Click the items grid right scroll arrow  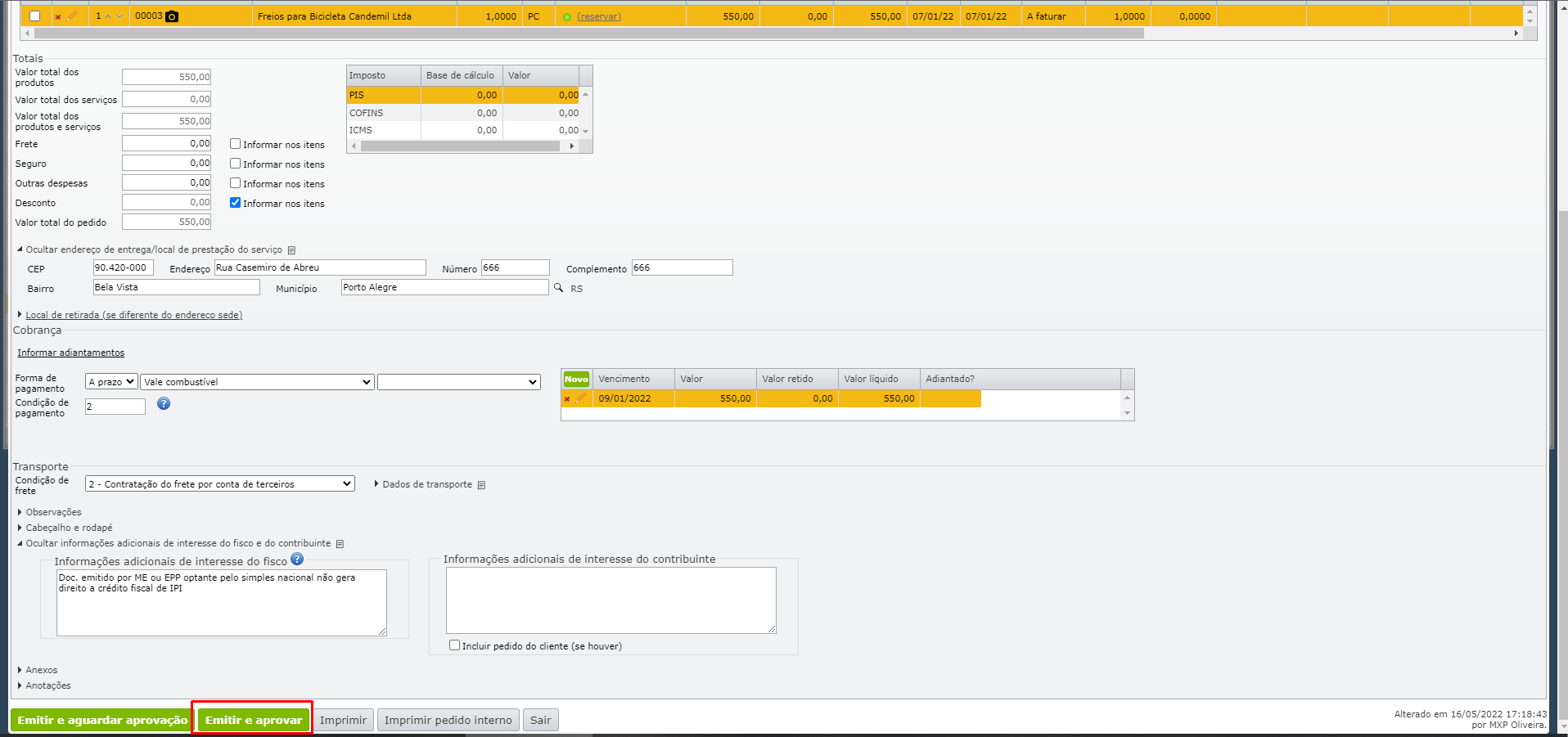click(x=1516, y=34)
